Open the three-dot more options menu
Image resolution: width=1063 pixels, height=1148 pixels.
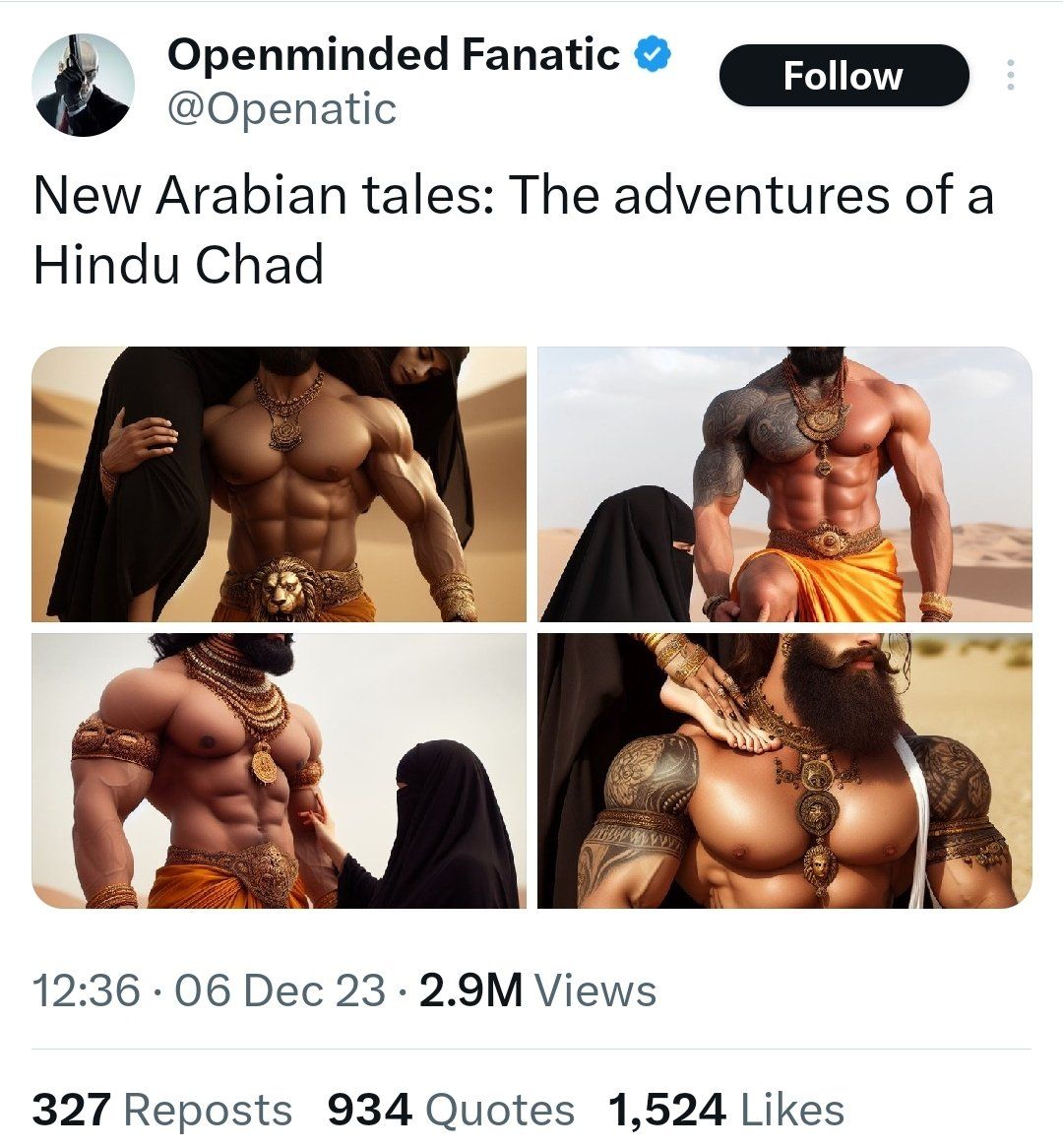(x=1010, y=75)
